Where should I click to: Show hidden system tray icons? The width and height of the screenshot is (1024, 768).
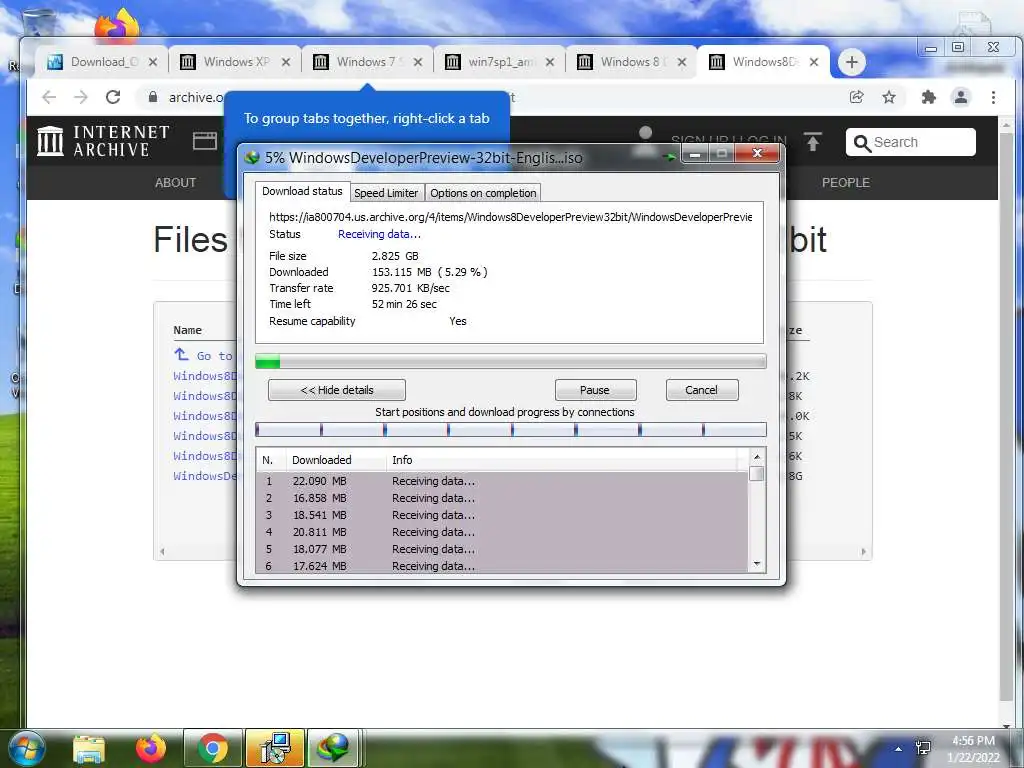pos(899,749)
